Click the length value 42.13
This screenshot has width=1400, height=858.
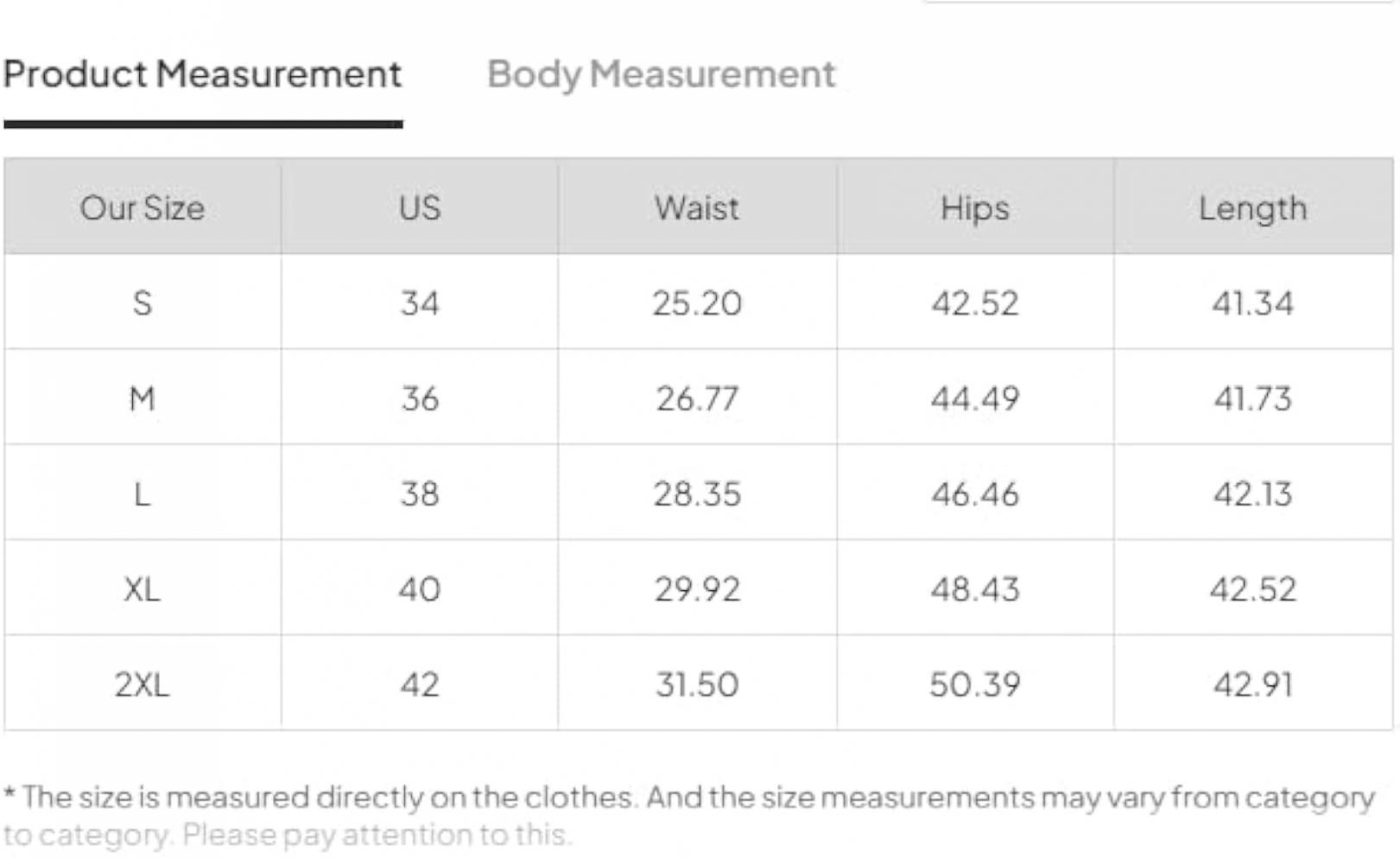coord(1253,494)
